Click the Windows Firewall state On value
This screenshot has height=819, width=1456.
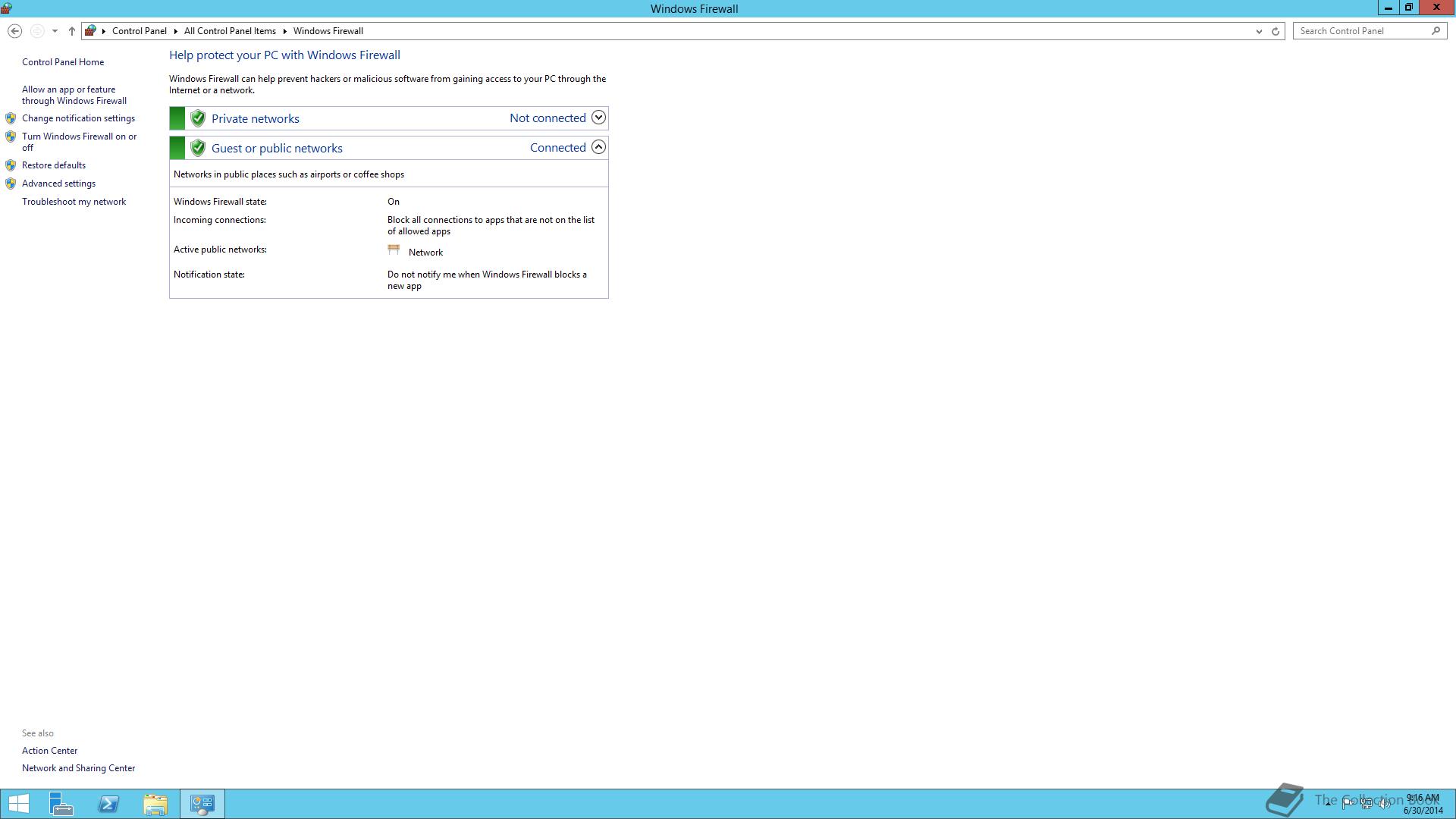pos(394,202)
